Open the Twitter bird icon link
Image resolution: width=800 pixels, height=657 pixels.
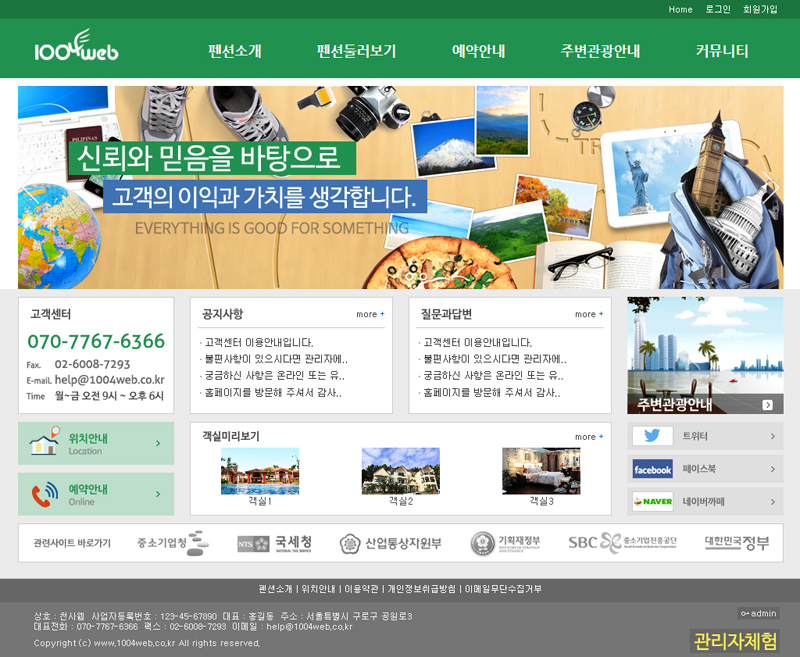click(652, 436)
